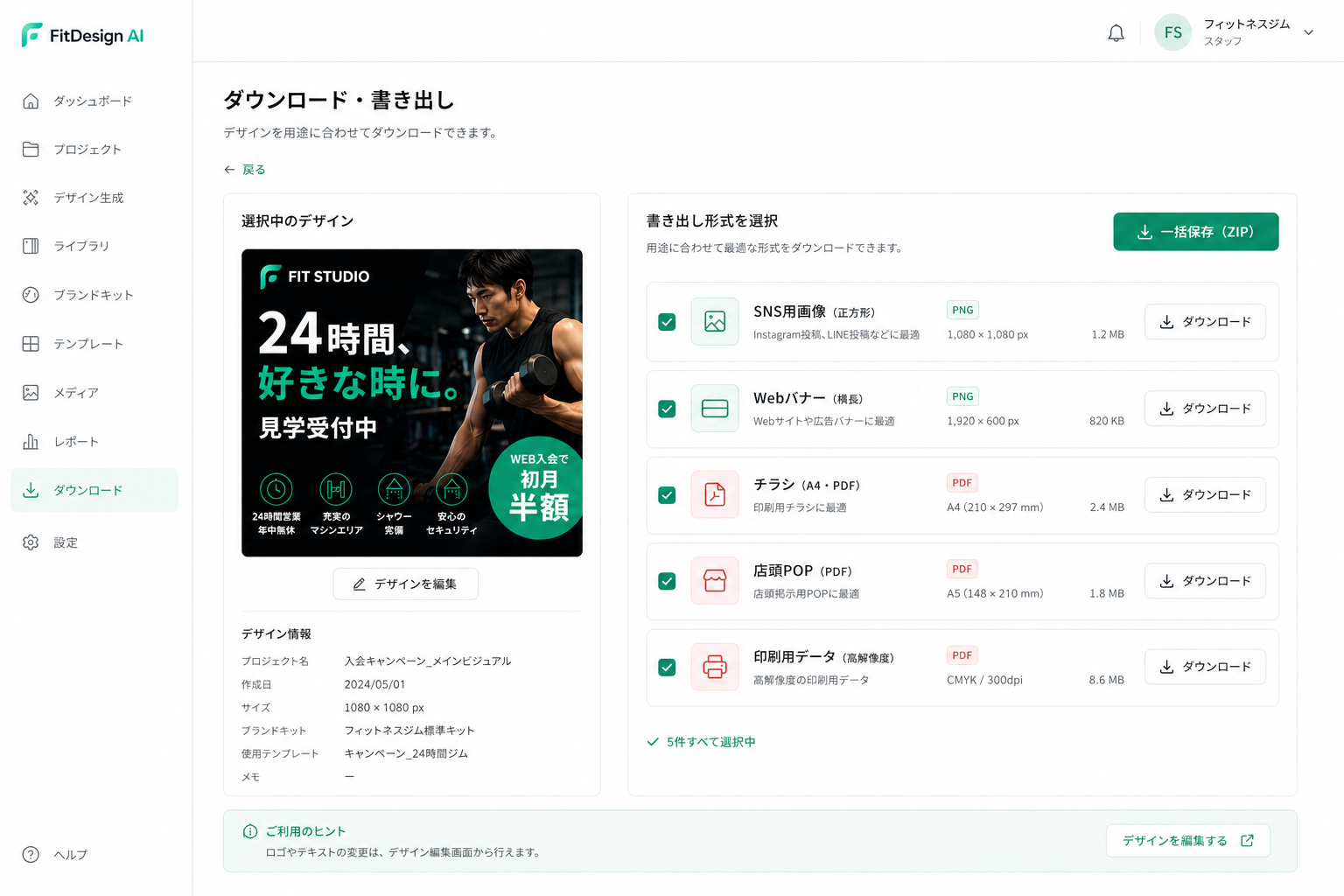This screenshot has height=896, width=1344.
Task: Click 5件すべて選択中 selection status
Action: pos(701,742)
